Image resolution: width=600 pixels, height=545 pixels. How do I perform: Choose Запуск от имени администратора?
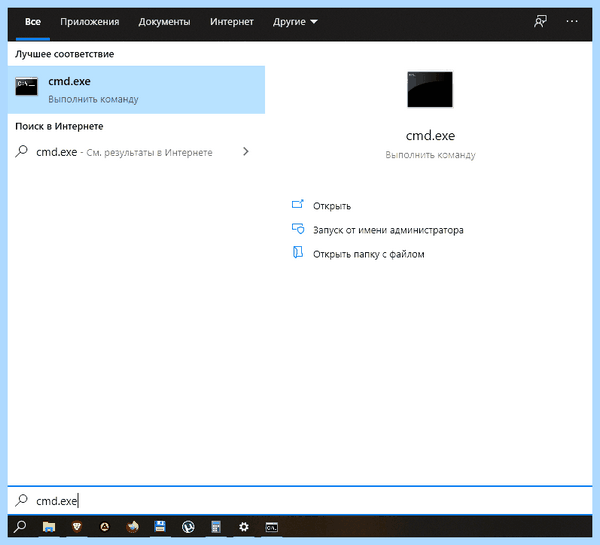[x=388, y=230]
